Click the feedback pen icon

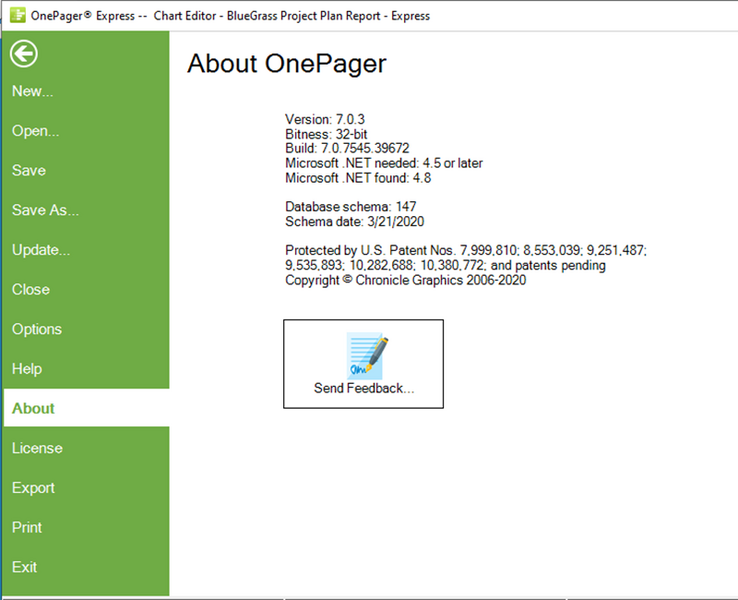tap(367, 356)
